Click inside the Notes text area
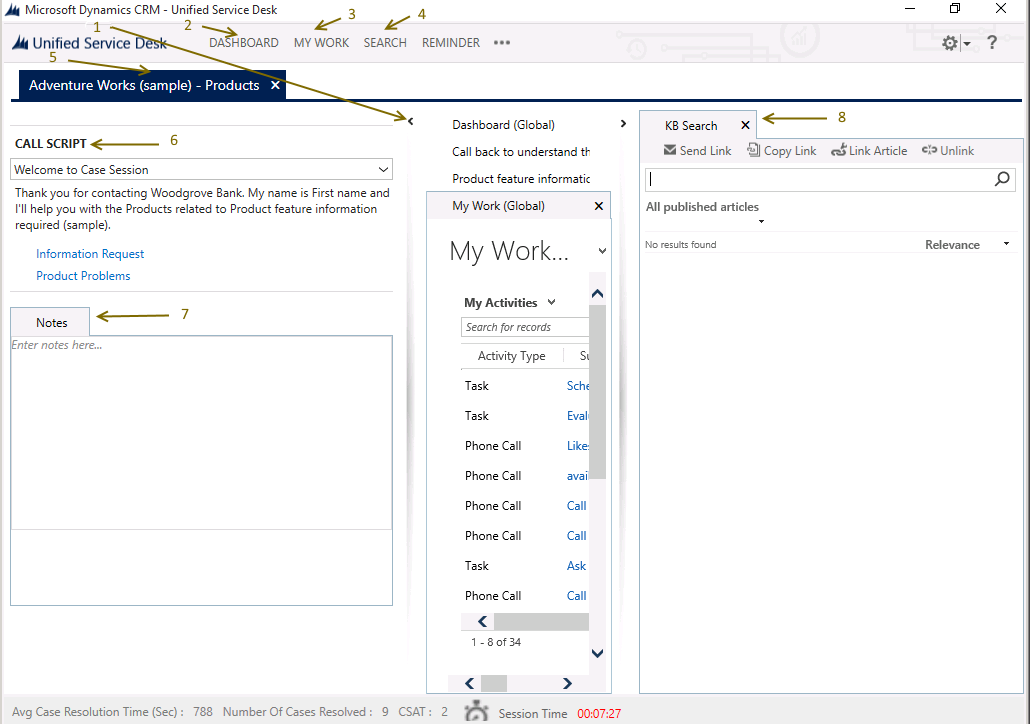The image size is (1030, 724). (x=200, y=430)
